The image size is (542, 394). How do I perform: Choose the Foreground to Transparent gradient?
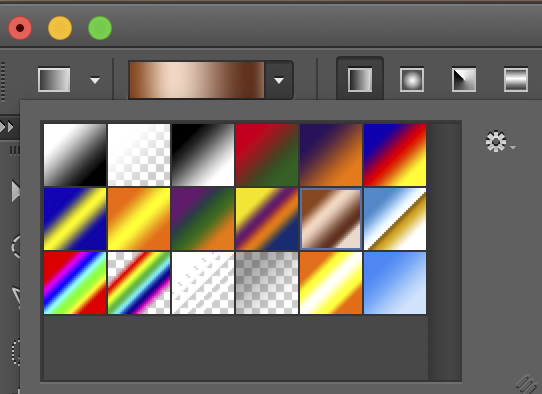pos(139,155)
